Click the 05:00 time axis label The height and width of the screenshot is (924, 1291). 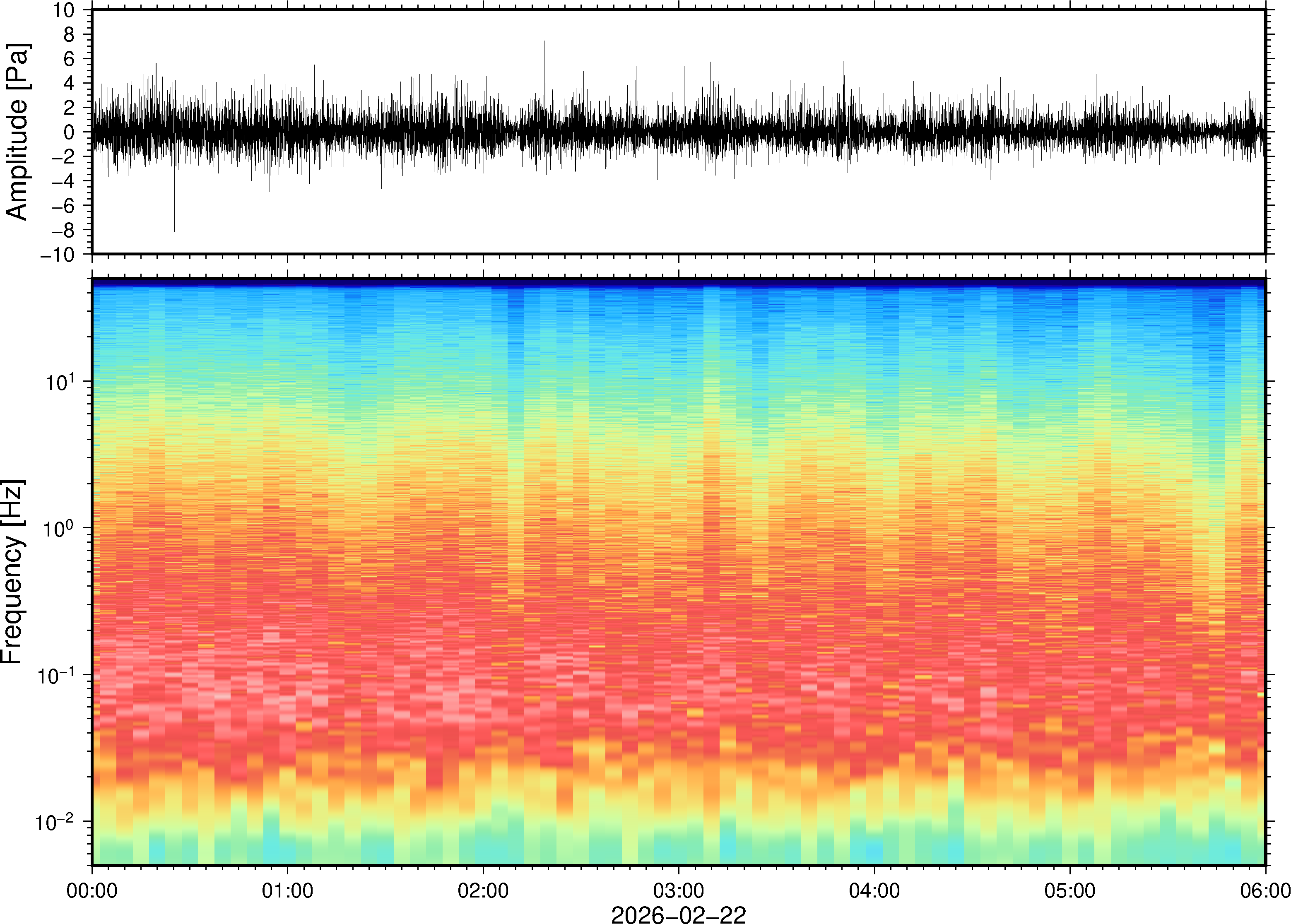click(x=1069, y=890)
